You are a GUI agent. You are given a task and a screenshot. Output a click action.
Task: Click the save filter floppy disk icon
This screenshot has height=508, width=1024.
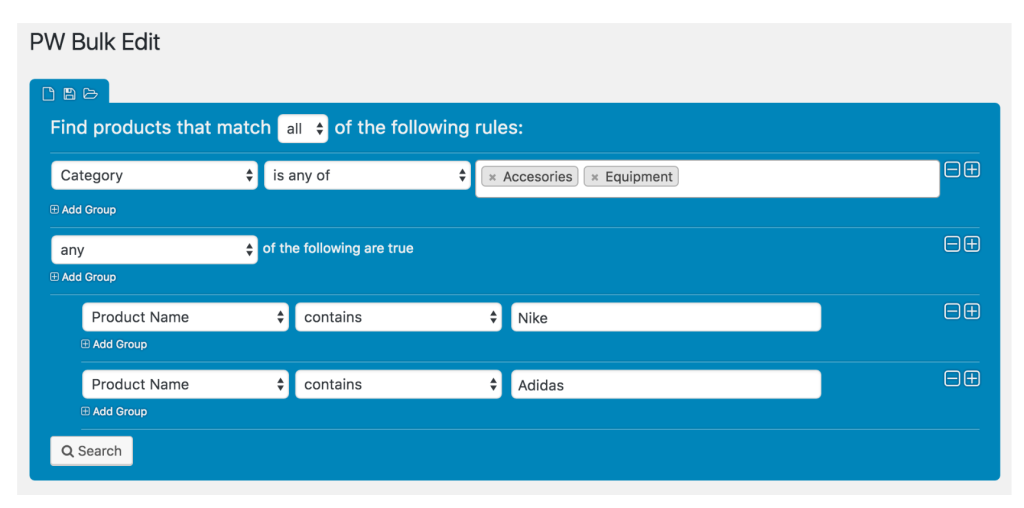coord(69,94)
